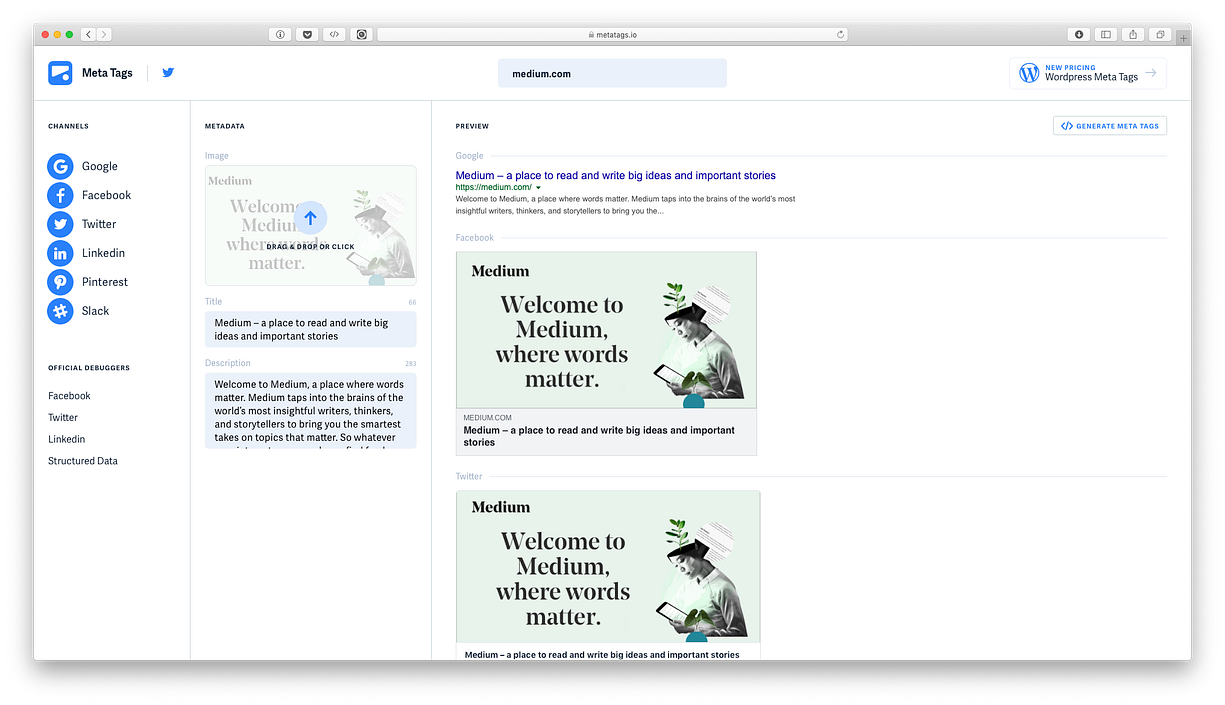Click the info extension icon in Safari toolbar
This screenshot has width=1225, height=705.
(x=280, y=34)
